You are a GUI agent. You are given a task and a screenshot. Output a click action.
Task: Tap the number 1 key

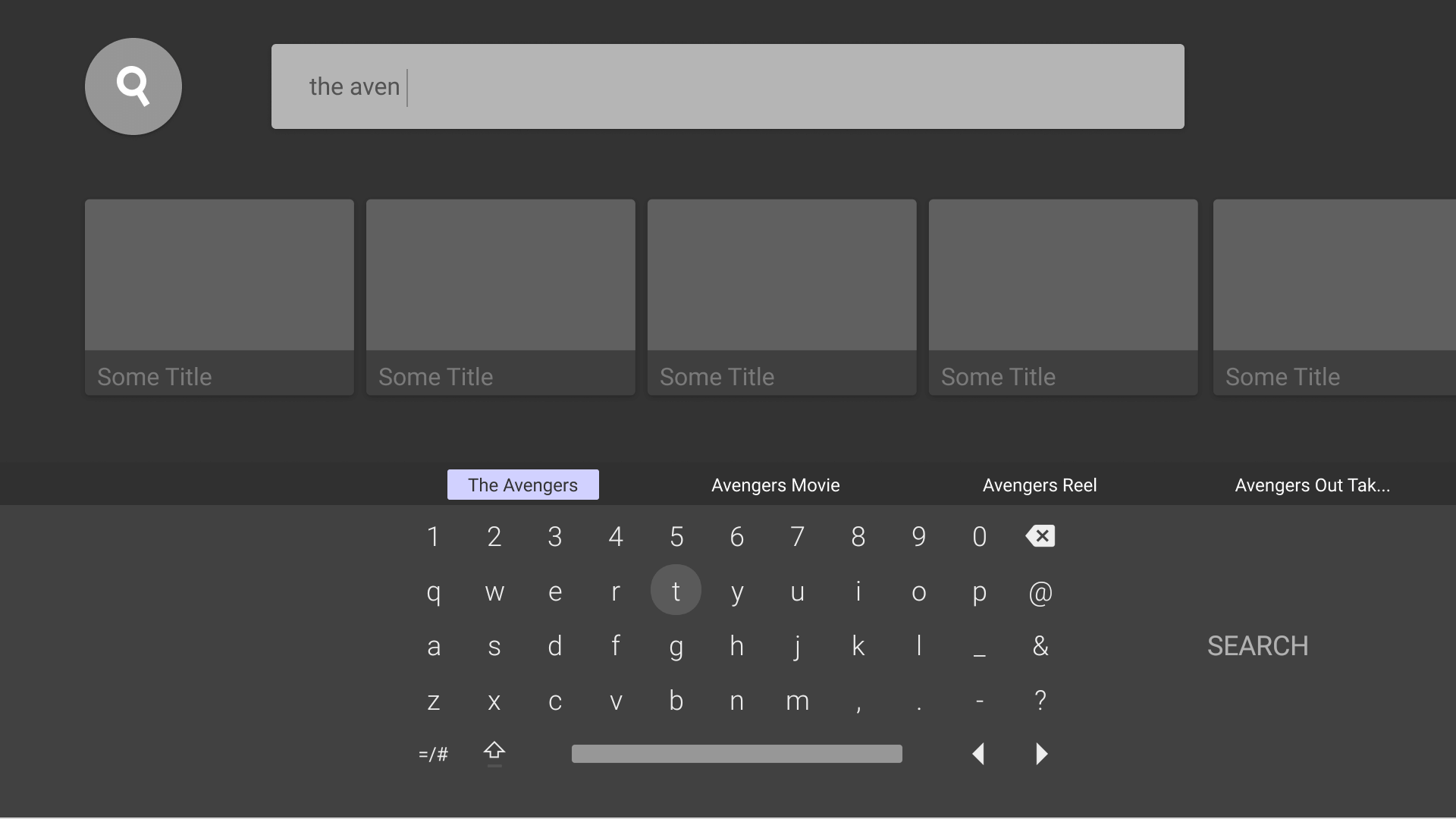click(433, 537)
